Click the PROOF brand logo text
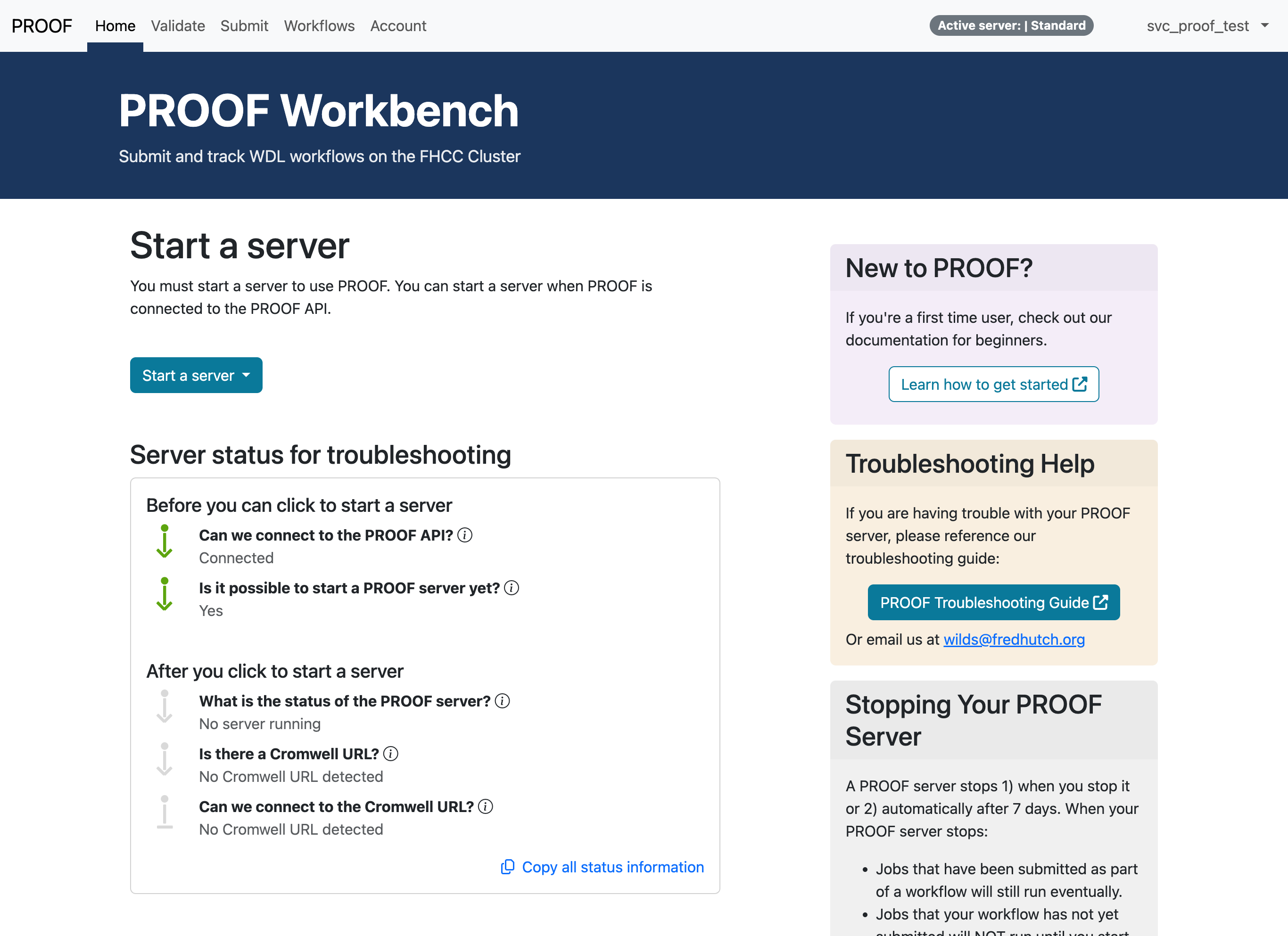Screen dimensions: 1288x936 pyautogui.click(x=42, y=26)
